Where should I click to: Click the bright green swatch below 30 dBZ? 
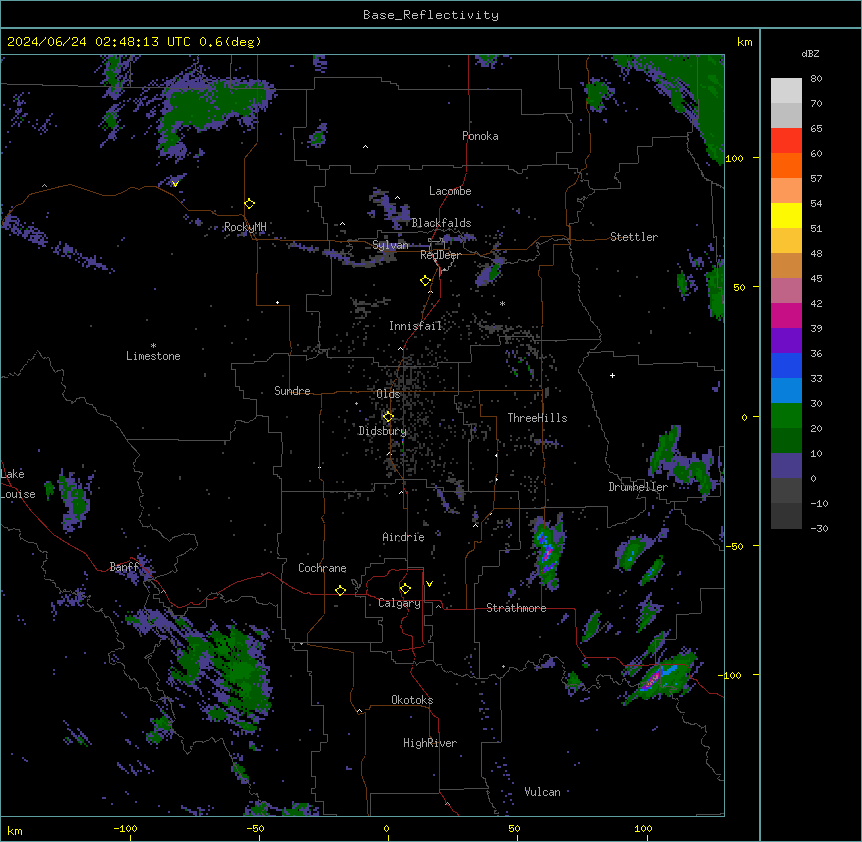coord(786,416)
